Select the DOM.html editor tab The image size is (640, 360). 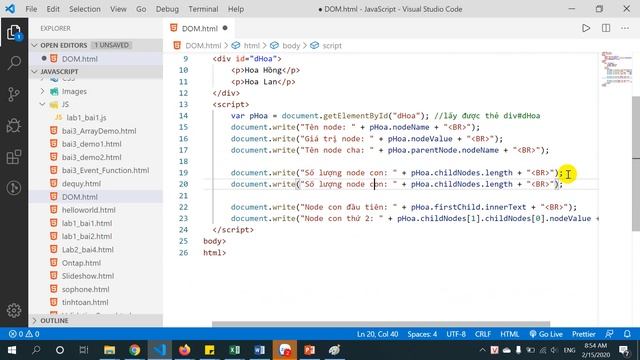pos(199,28)
